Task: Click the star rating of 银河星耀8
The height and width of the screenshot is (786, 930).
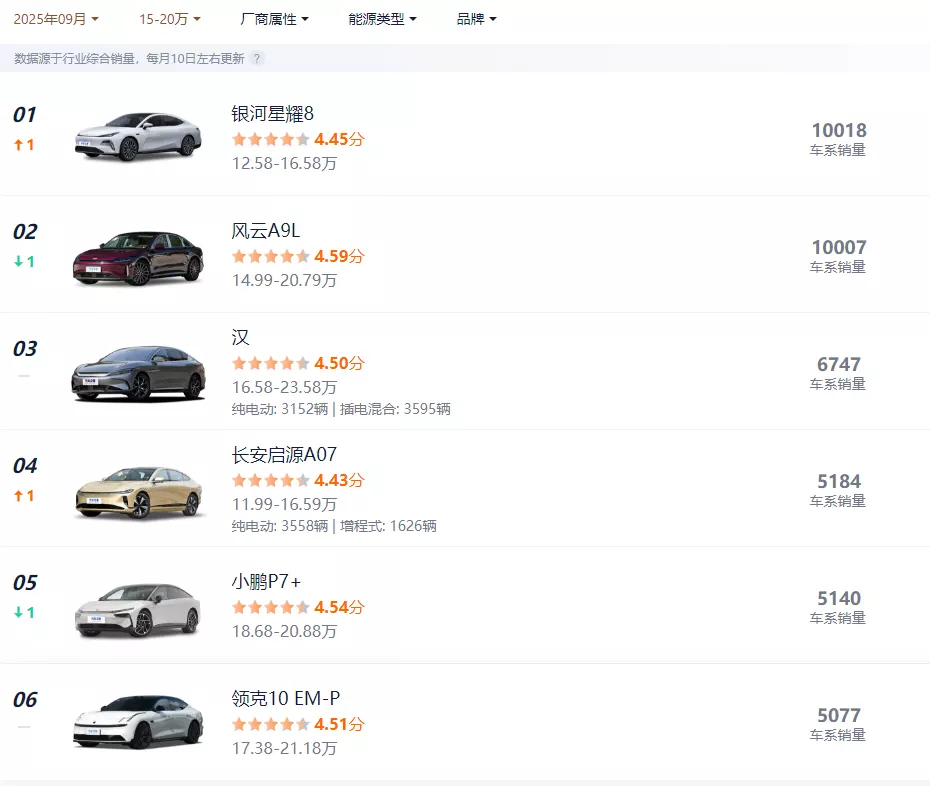Action: (270, 140)
